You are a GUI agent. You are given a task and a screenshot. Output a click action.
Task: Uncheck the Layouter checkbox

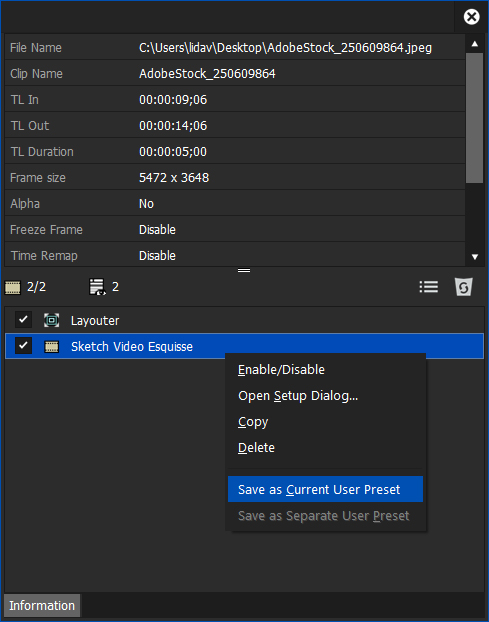tap(23, 320)
